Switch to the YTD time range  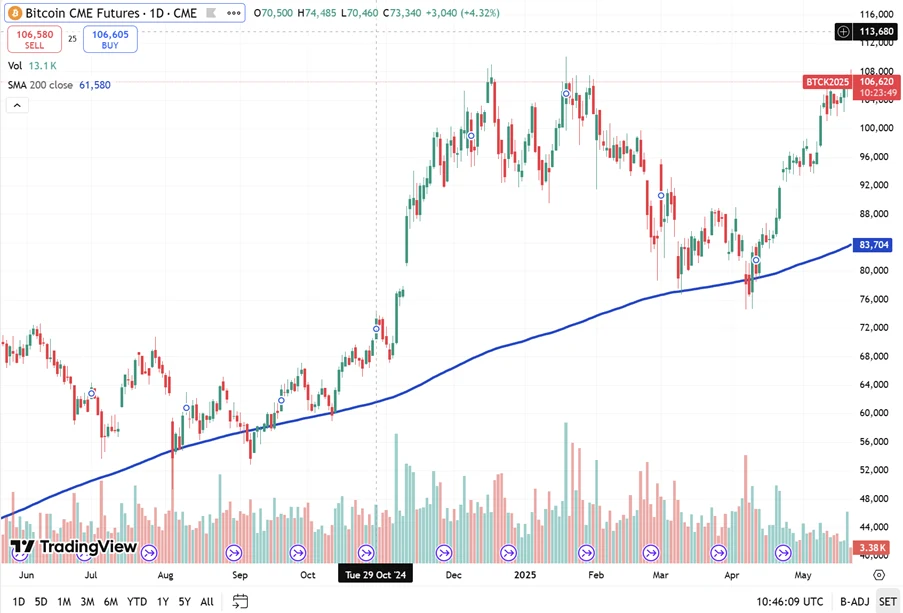tap(137, 601)
